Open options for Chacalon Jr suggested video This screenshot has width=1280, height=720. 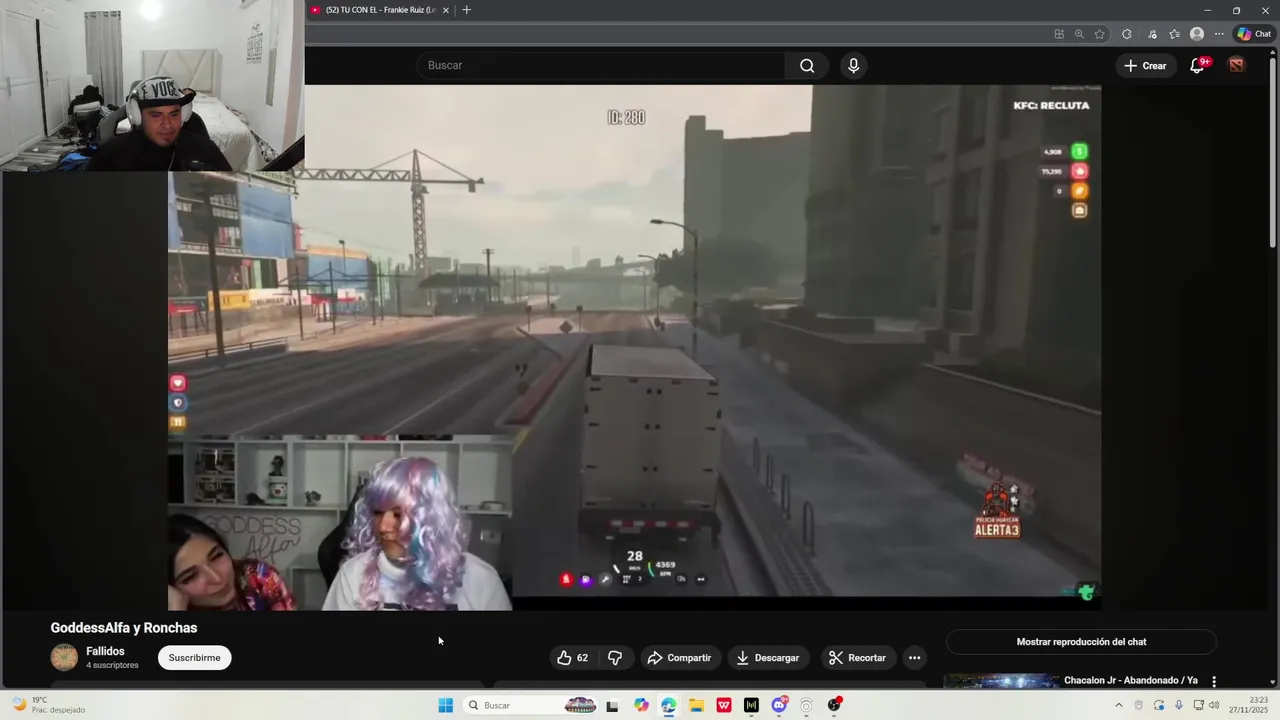pyautogui.click(x=1214, y=682)
